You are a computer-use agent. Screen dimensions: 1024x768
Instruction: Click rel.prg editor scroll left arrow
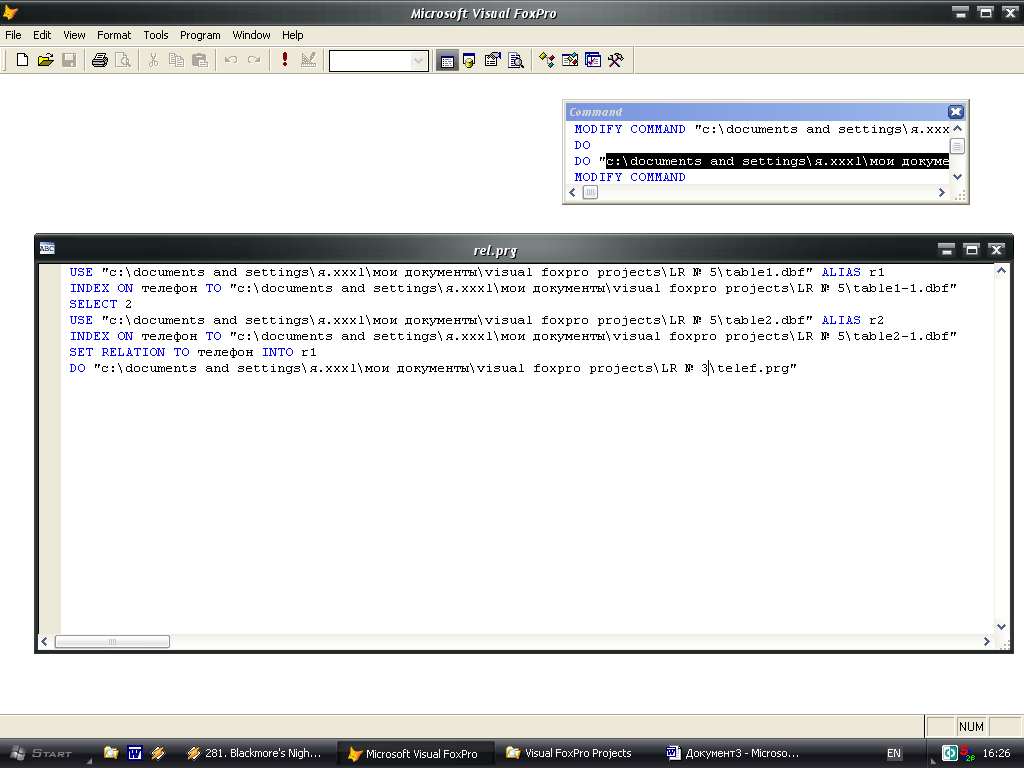point(44,642)
